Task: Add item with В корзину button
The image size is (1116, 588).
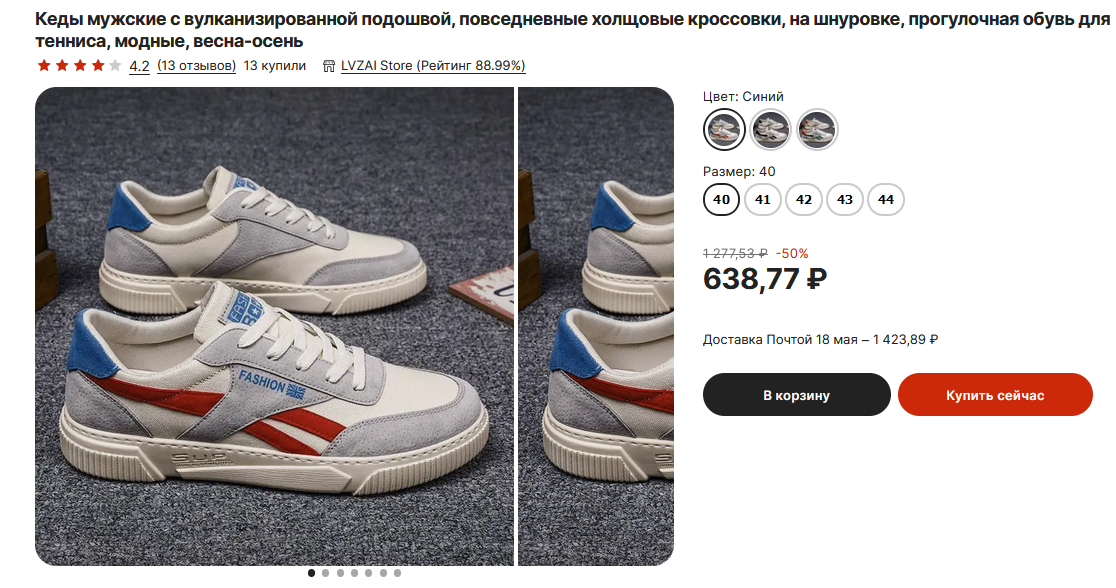Action: (x=796, y=395)
